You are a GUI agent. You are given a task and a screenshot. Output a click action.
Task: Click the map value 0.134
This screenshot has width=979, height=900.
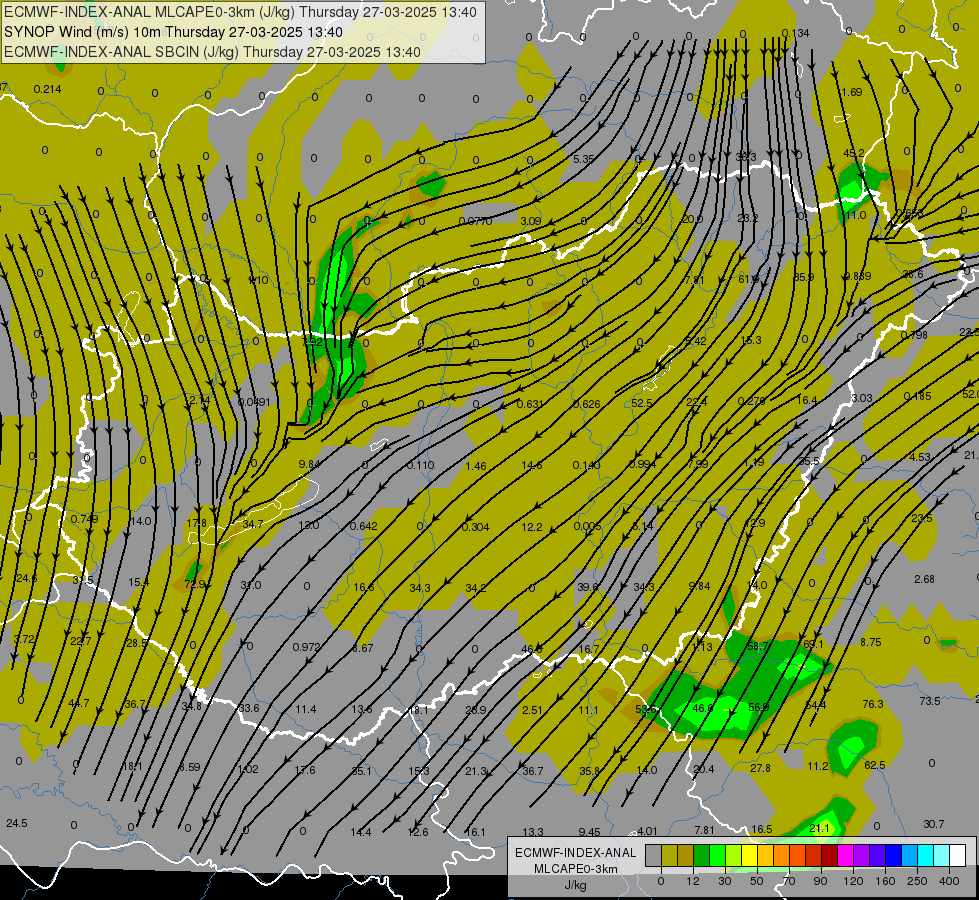click(795, 33)
